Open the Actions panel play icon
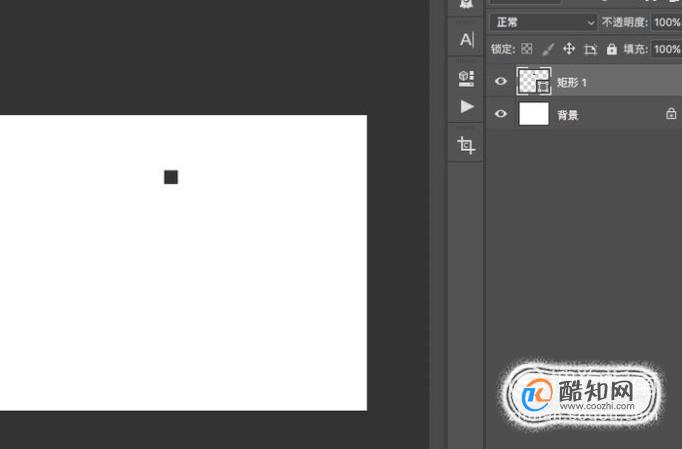This screenshot has width=682, height=449. [467, 107]
